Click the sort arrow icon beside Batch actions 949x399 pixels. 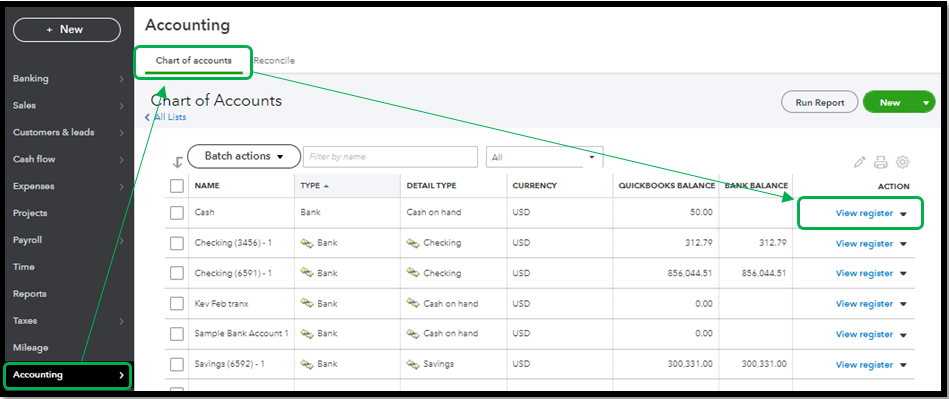177,162
